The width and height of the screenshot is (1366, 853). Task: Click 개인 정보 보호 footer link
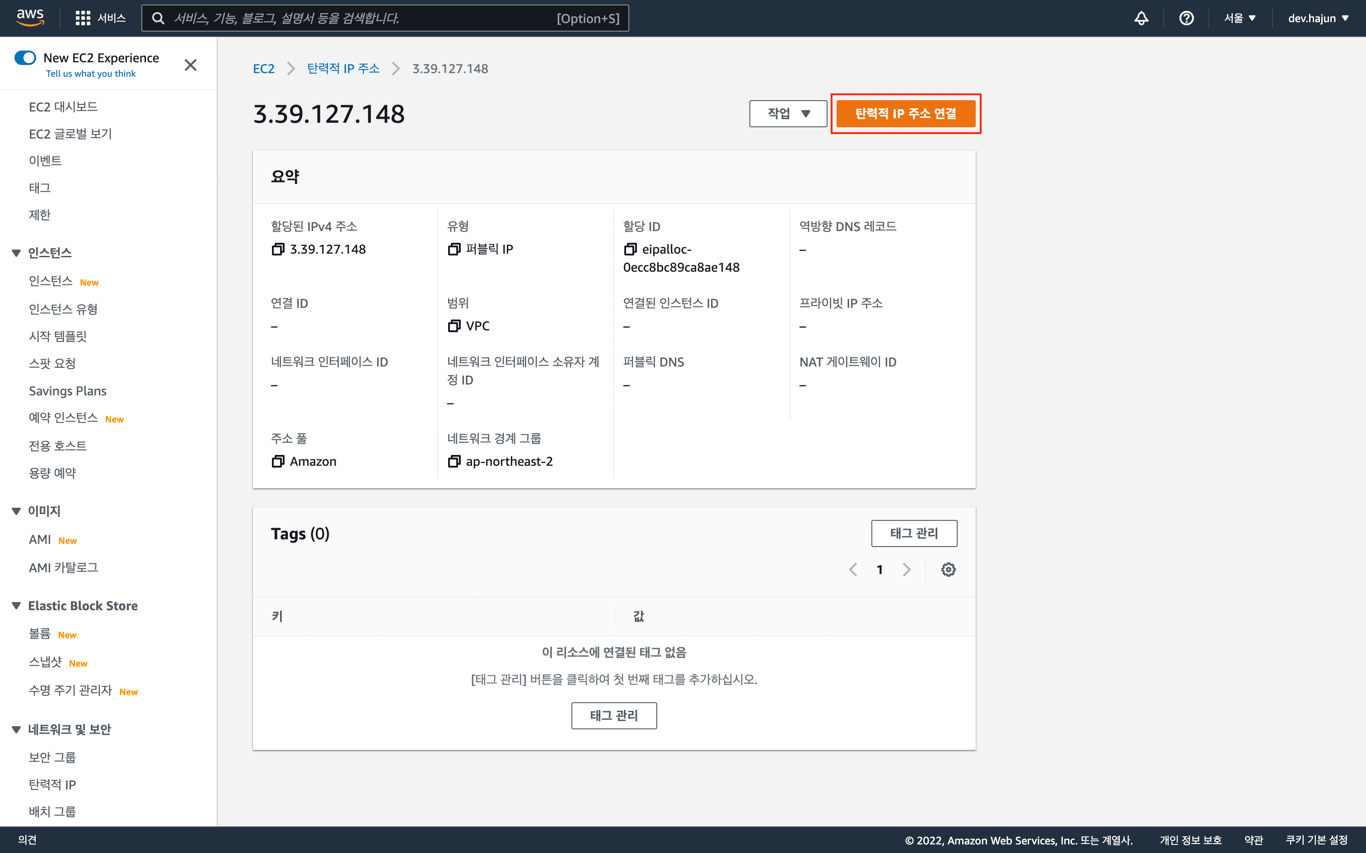pyautogui.click(x=1190, y=840)
